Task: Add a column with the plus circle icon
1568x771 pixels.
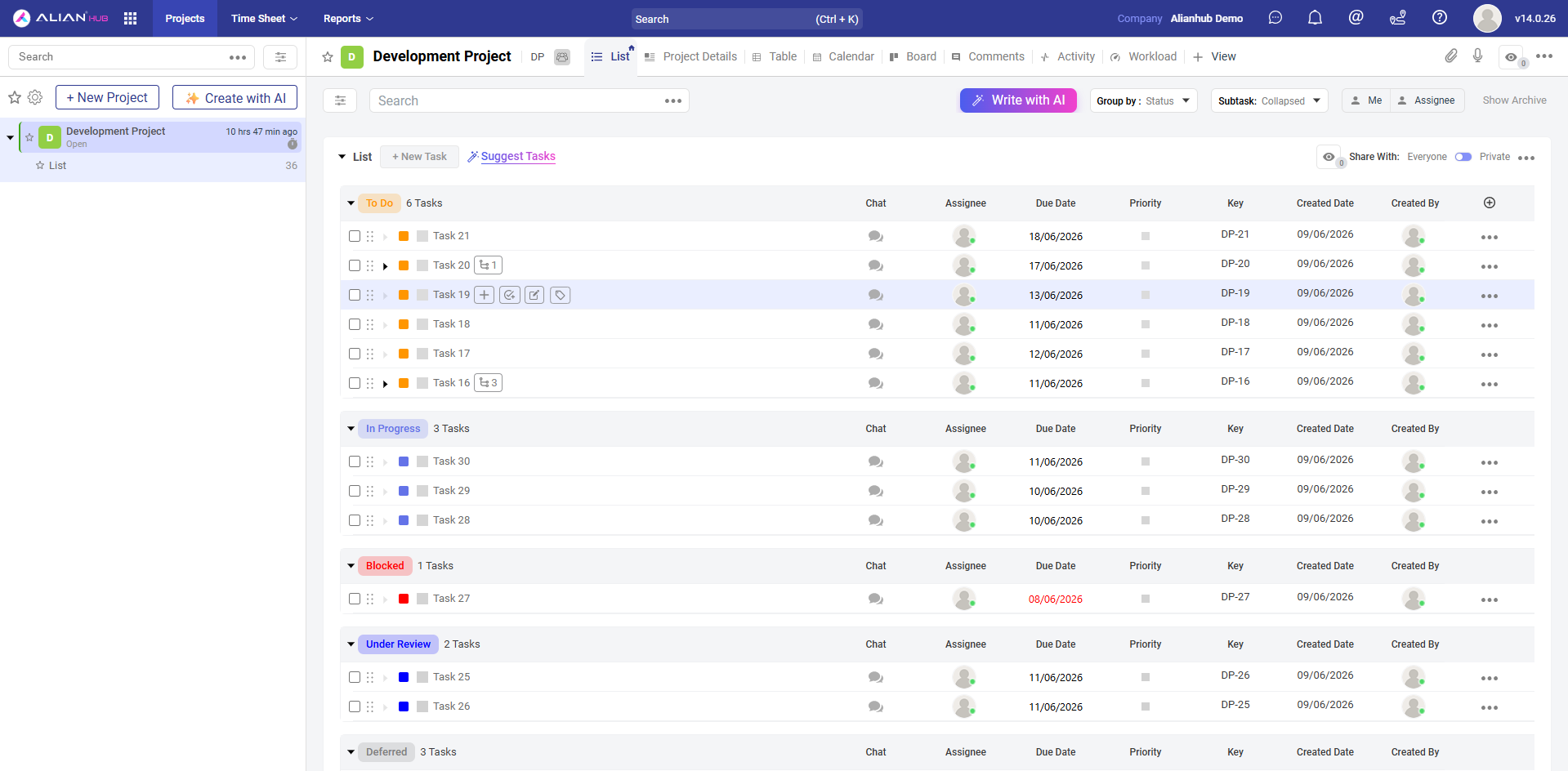Action: (1490, 203)
